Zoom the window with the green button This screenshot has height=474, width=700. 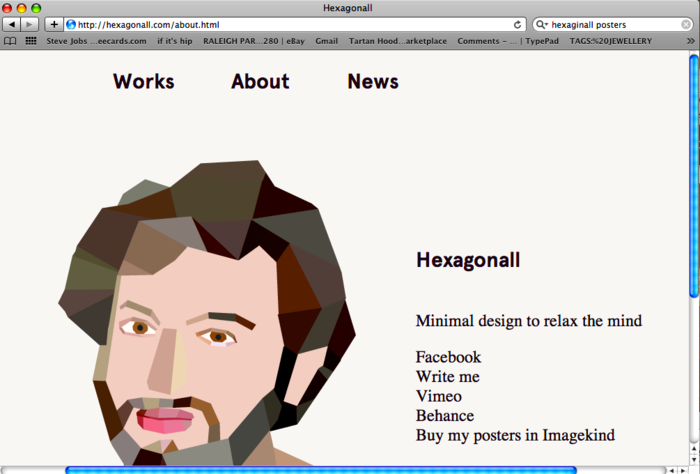click(36, 8)
